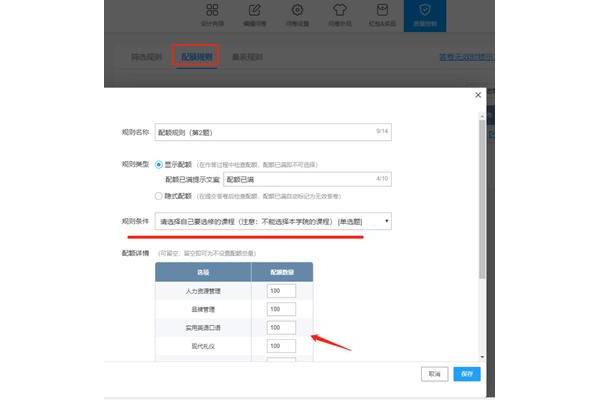Click the 配额已满 prompt text field
600x400 pixels.
(x=307, y=179)
